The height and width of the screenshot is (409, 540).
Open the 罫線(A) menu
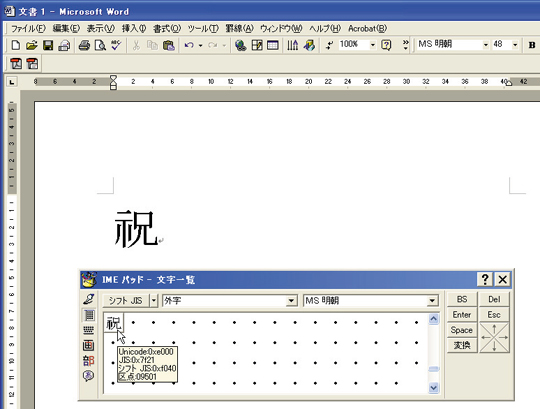(x=239, y=29)
